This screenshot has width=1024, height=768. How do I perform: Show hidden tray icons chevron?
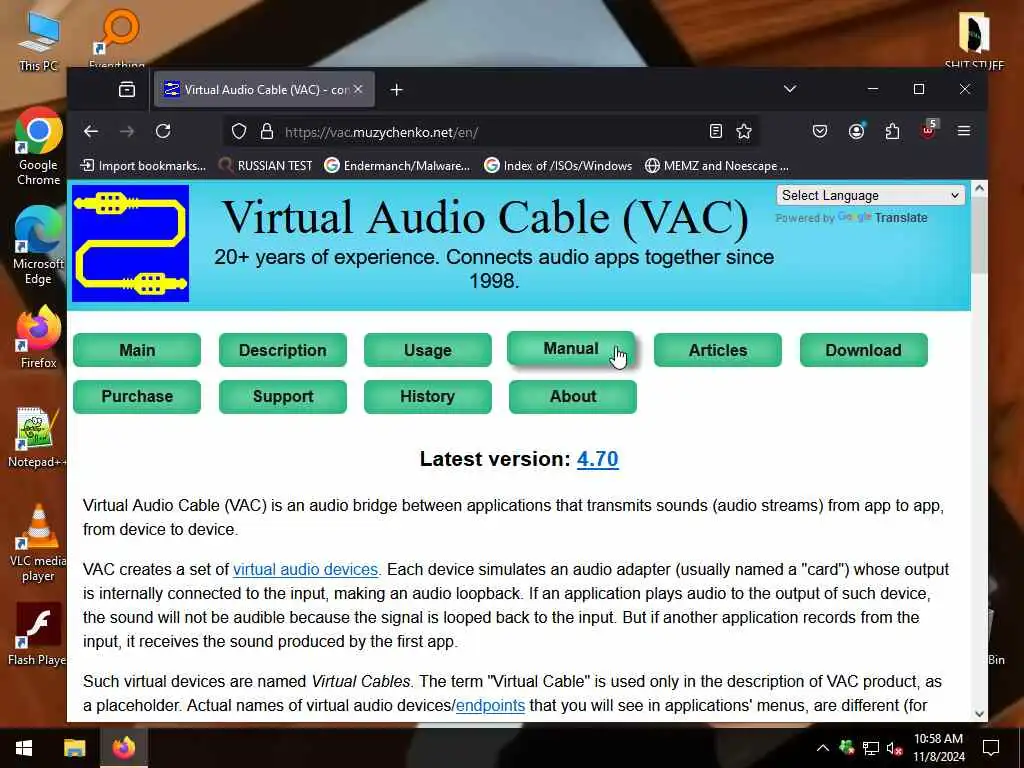point(823,748)
